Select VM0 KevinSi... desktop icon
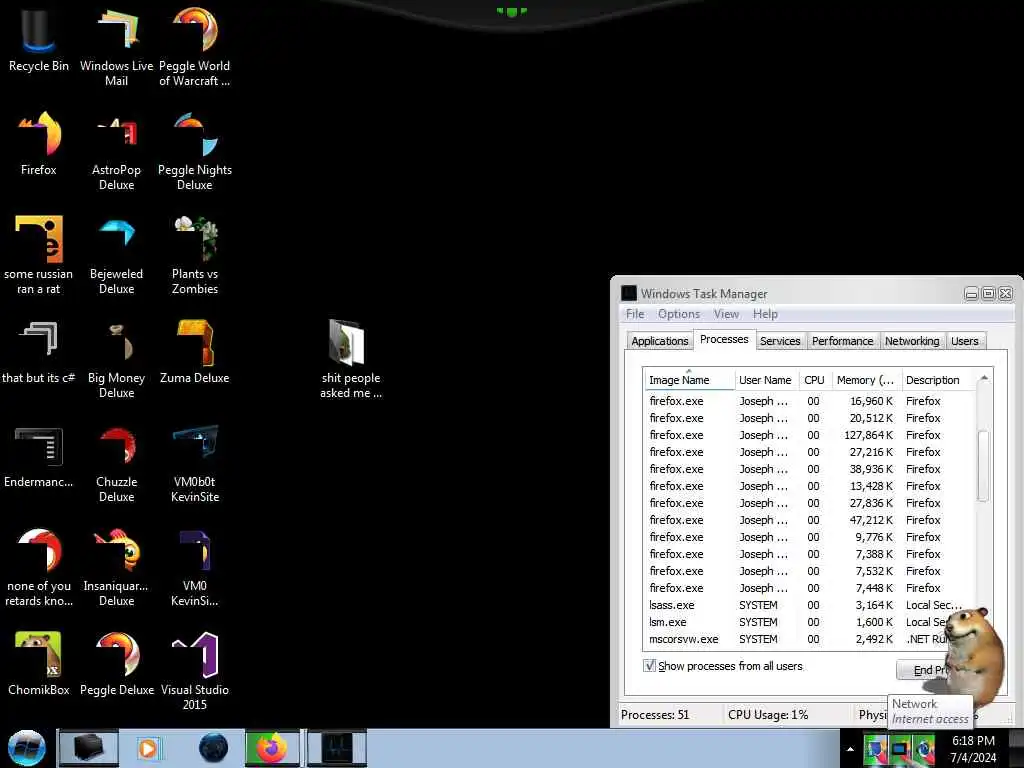 (x=195, y=567)
